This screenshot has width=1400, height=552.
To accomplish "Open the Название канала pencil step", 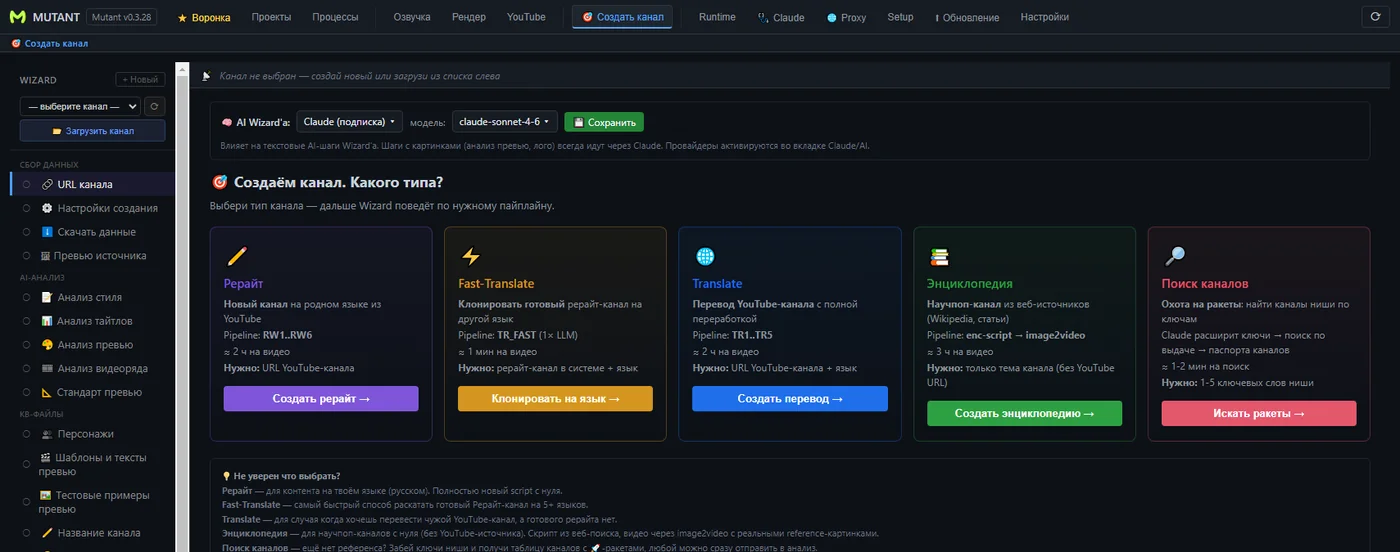I will coord(92,533).
